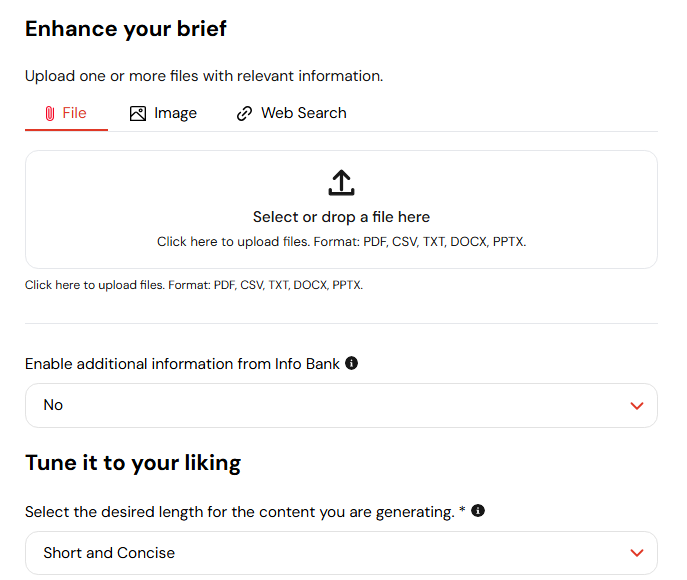The image size is (687, 580).
Task: Click the "Enable additional information from Info Bank" label
Action: click(182, 364)
